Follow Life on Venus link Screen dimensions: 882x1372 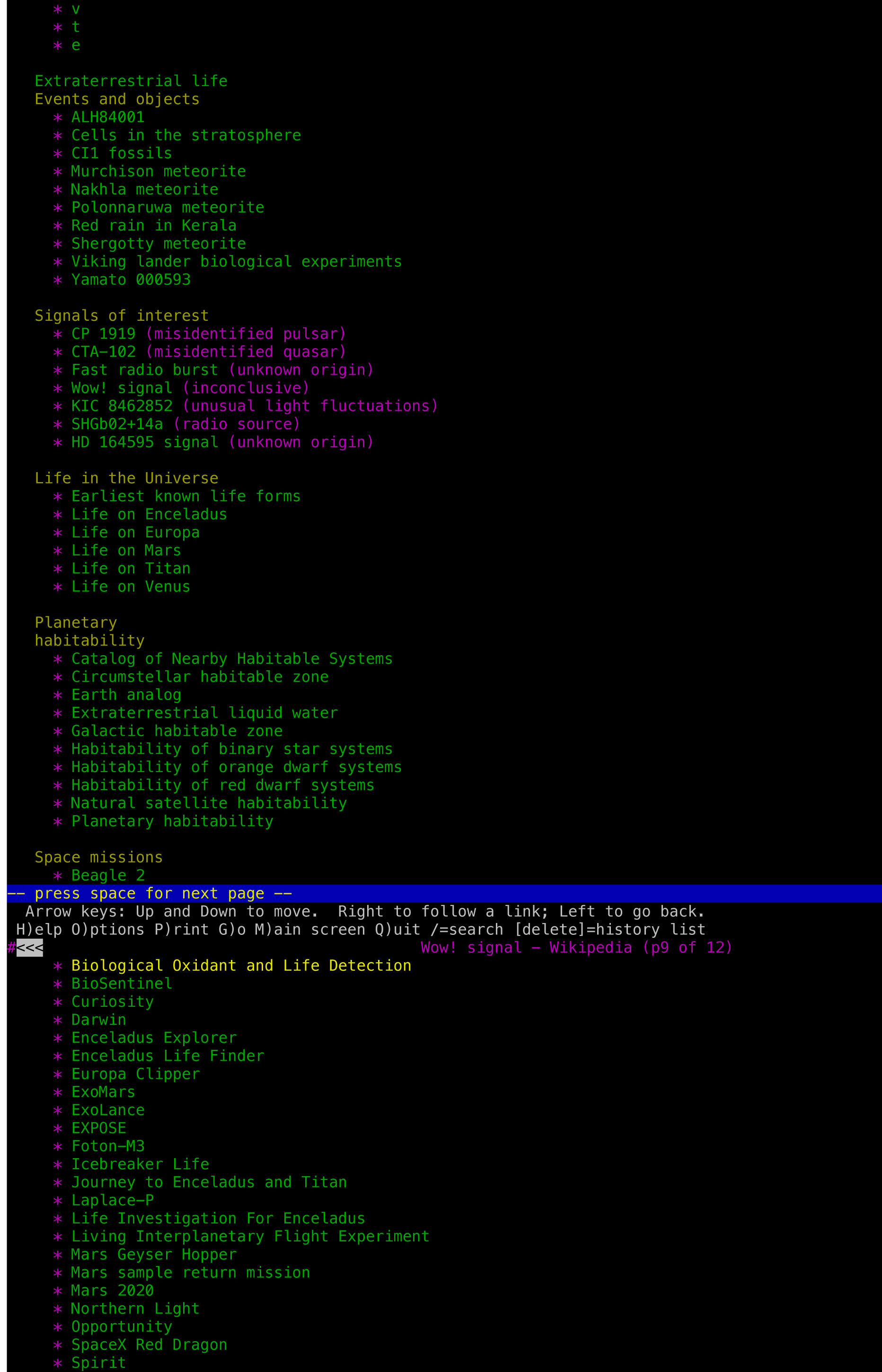131,586
